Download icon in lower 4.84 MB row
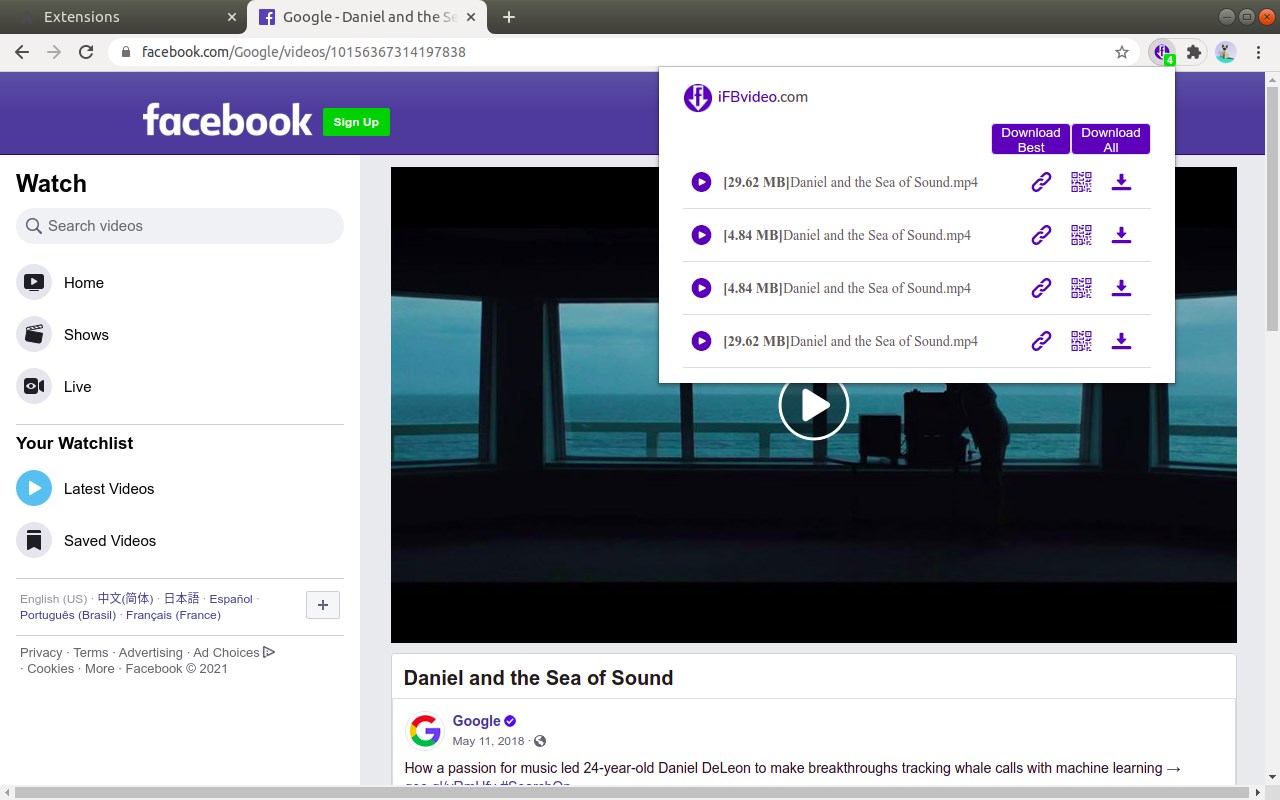Screen dimensions: 1280x800 (1121, 288)
